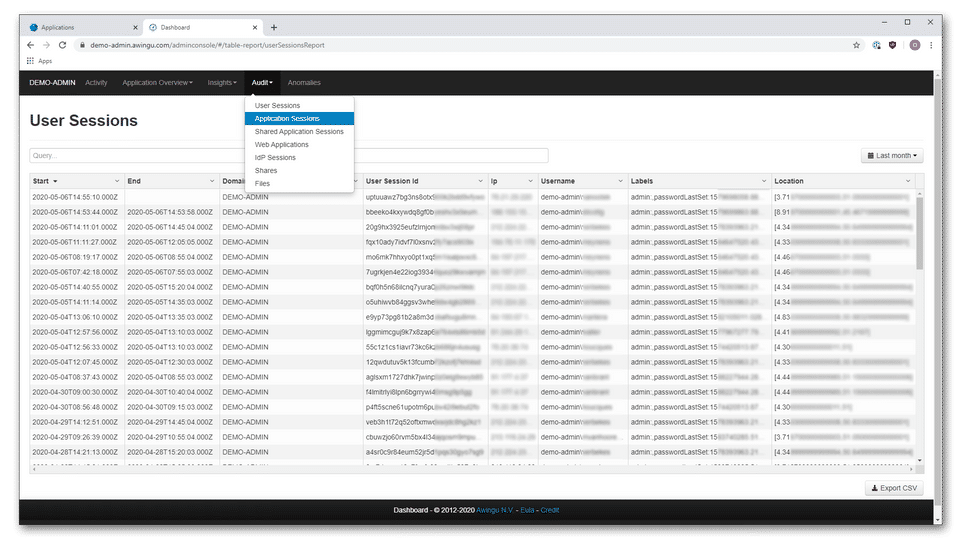This screenshot has width=960, height=540.
Task: Open End column menu chevron
Action: pos(212,181)
